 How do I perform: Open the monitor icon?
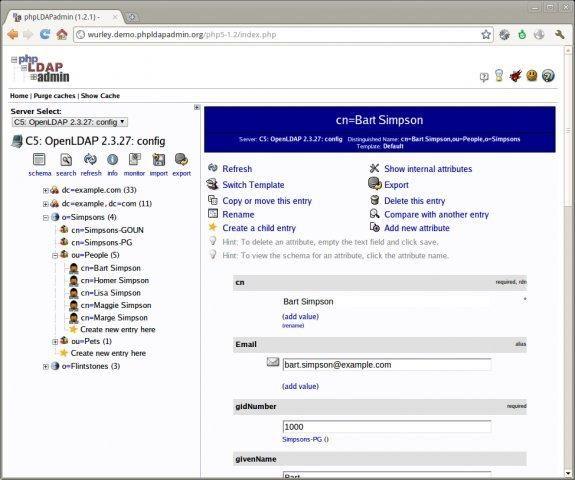point(135,160)
